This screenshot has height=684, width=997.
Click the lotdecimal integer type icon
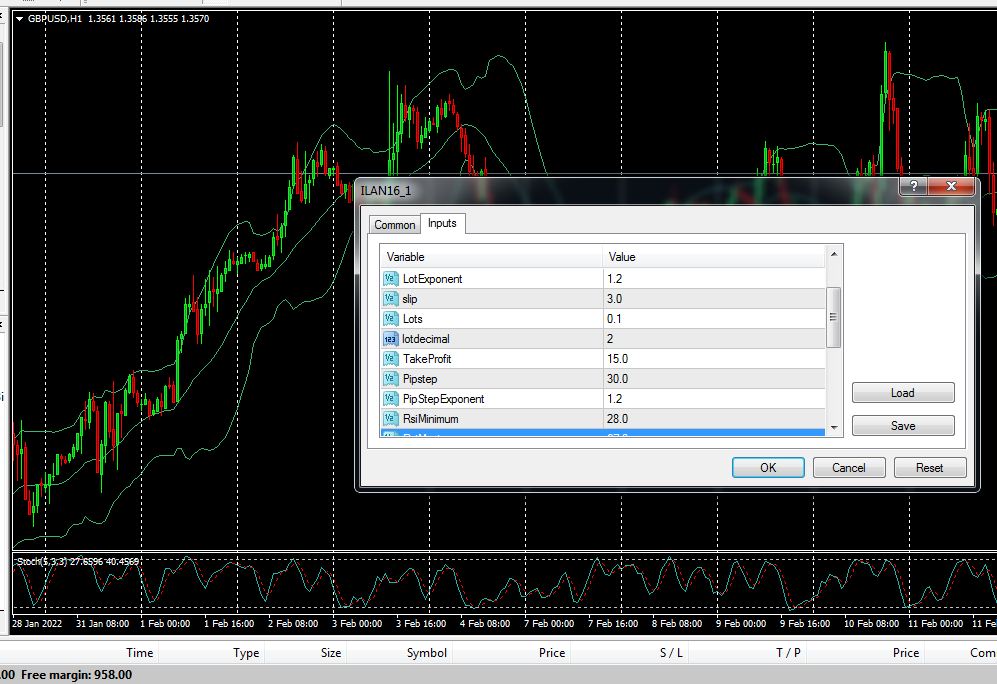[x=390, y=339]
